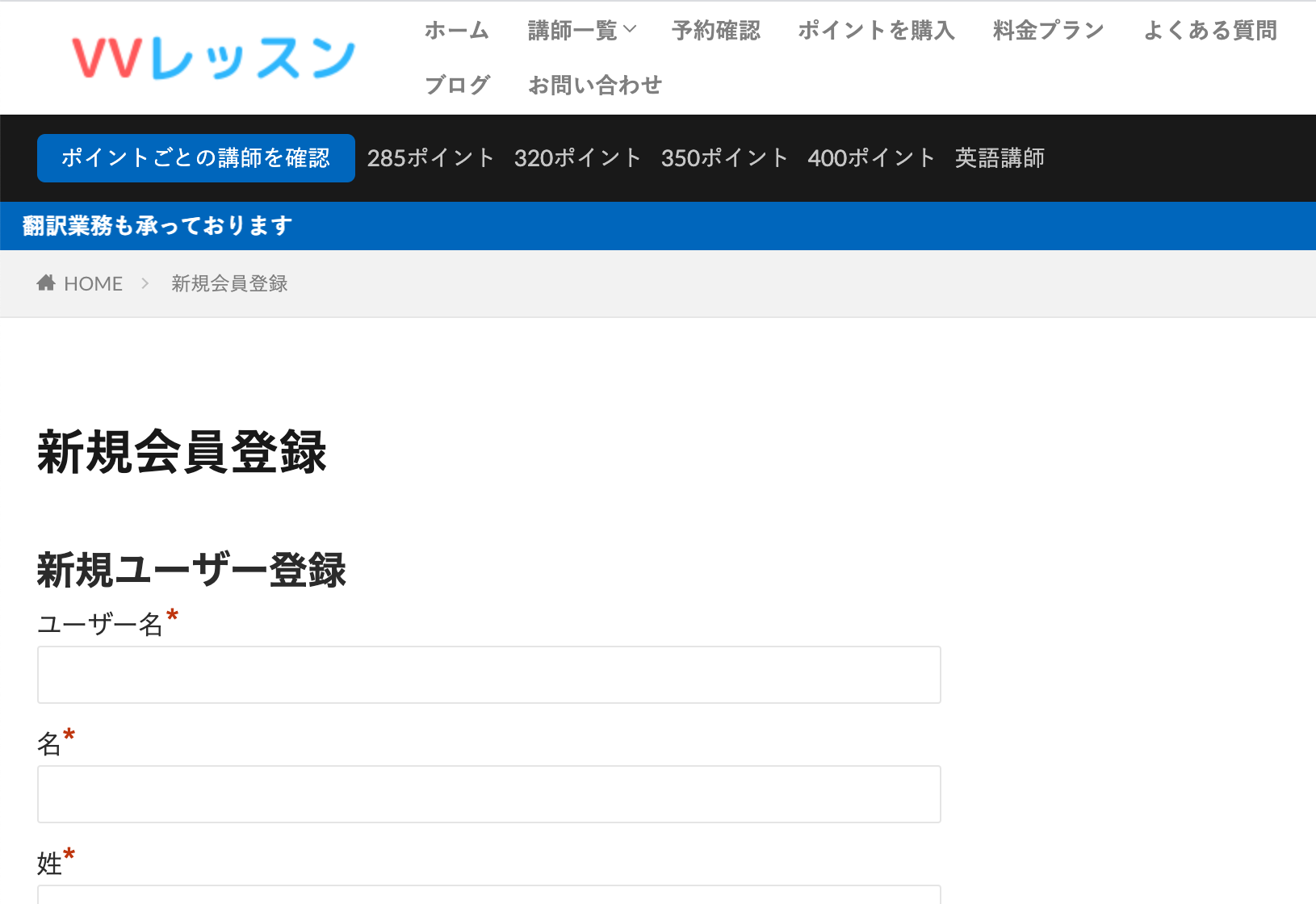
Task: Click the 新規ユーザー登録 form heading
Action: 191,571
